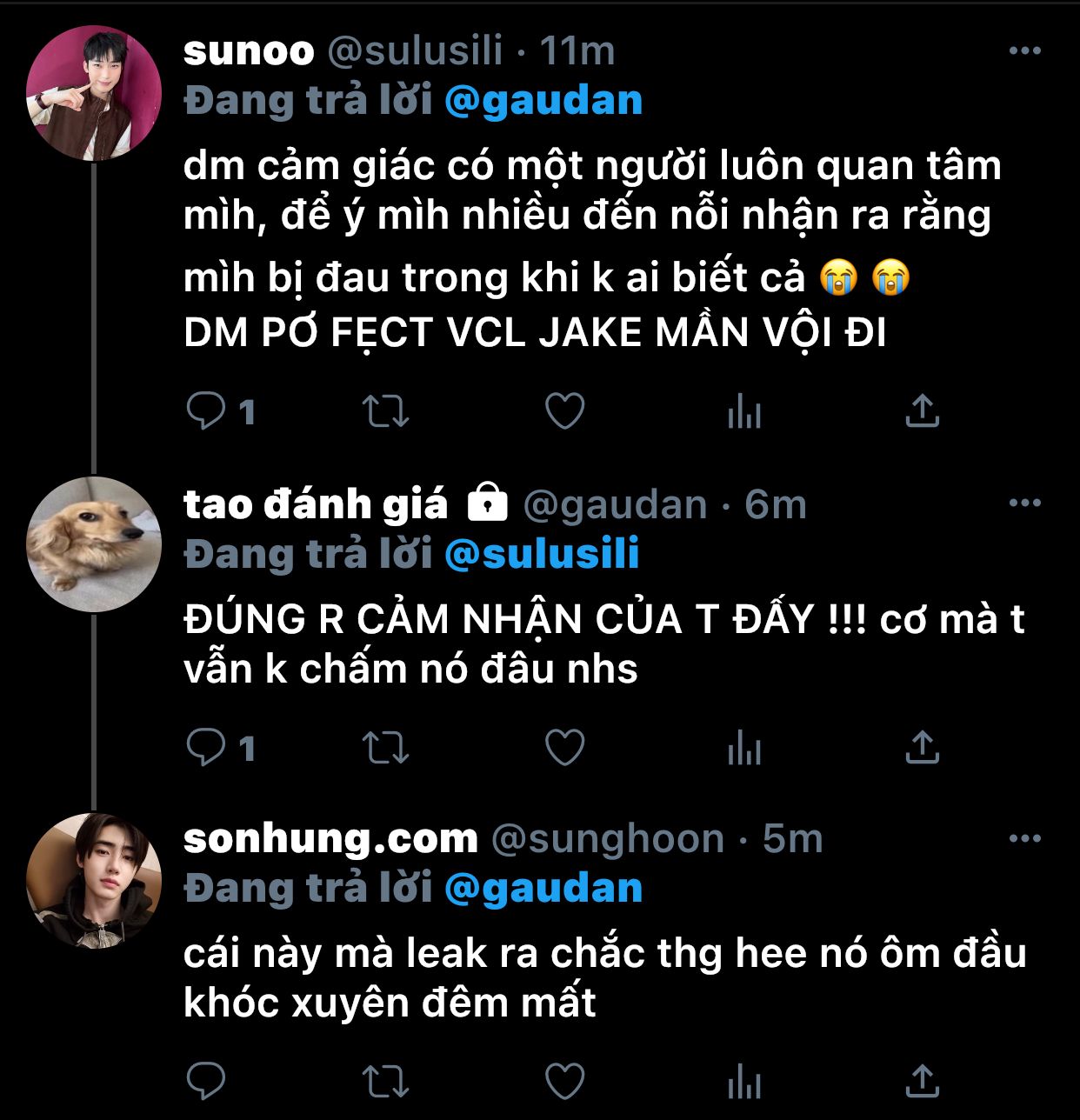View analytics on sunoo's tweet
This screenshot has width=1080, height=1120.
[x=744, y=411]
